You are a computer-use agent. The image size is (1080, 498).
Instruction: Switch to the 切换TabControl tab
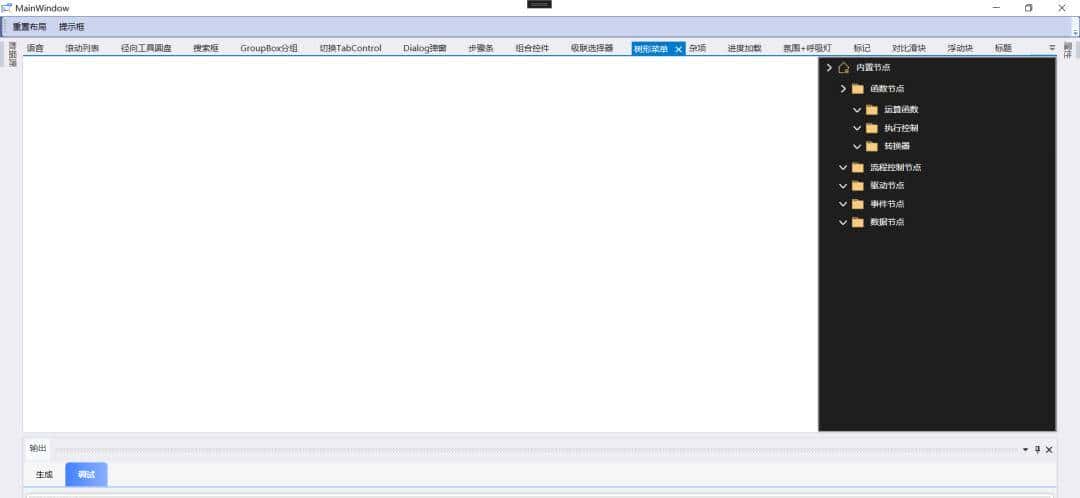(x=351, y=48)
